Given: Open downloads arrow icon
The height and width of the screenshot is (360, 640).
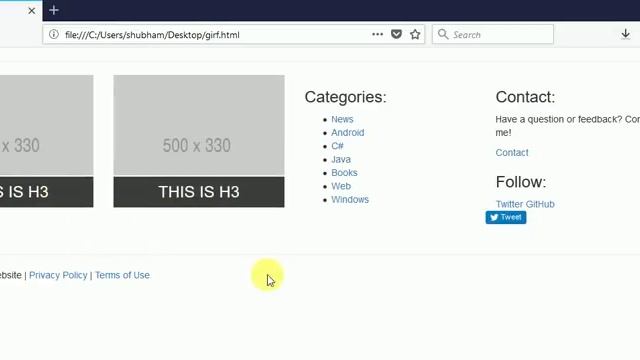Looking at the screenshot, I should [x=625, y=34].
